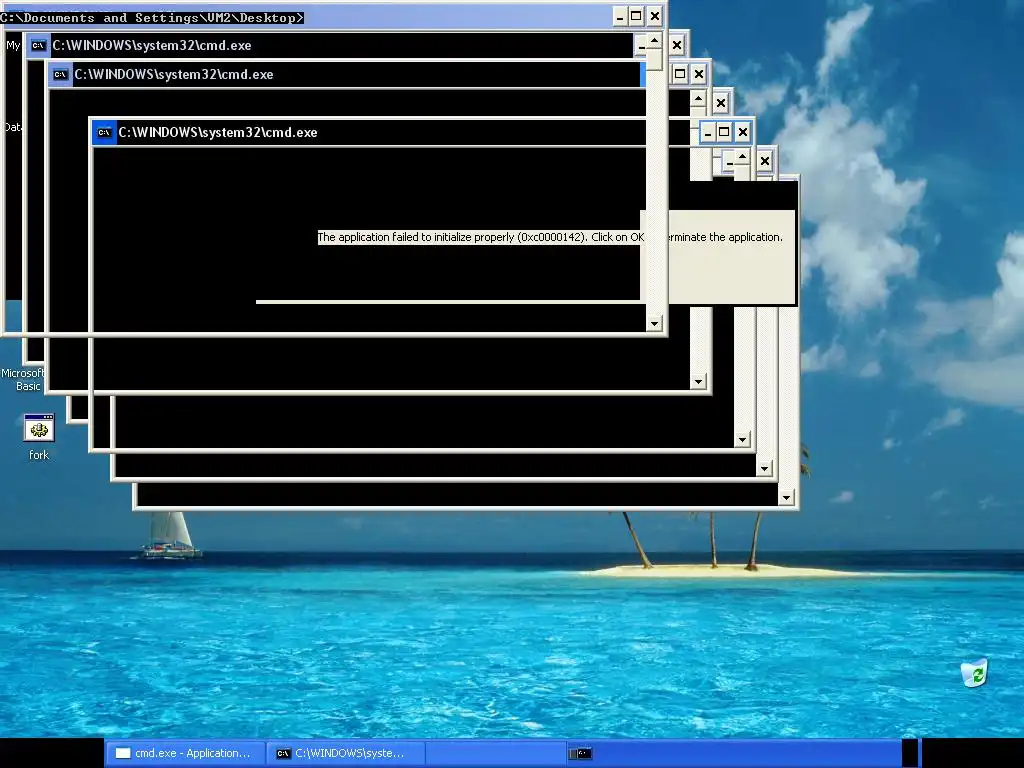Click active window title 'C:\WINDOWS\system32\cmd.exe'

click(x=217, y=133)
